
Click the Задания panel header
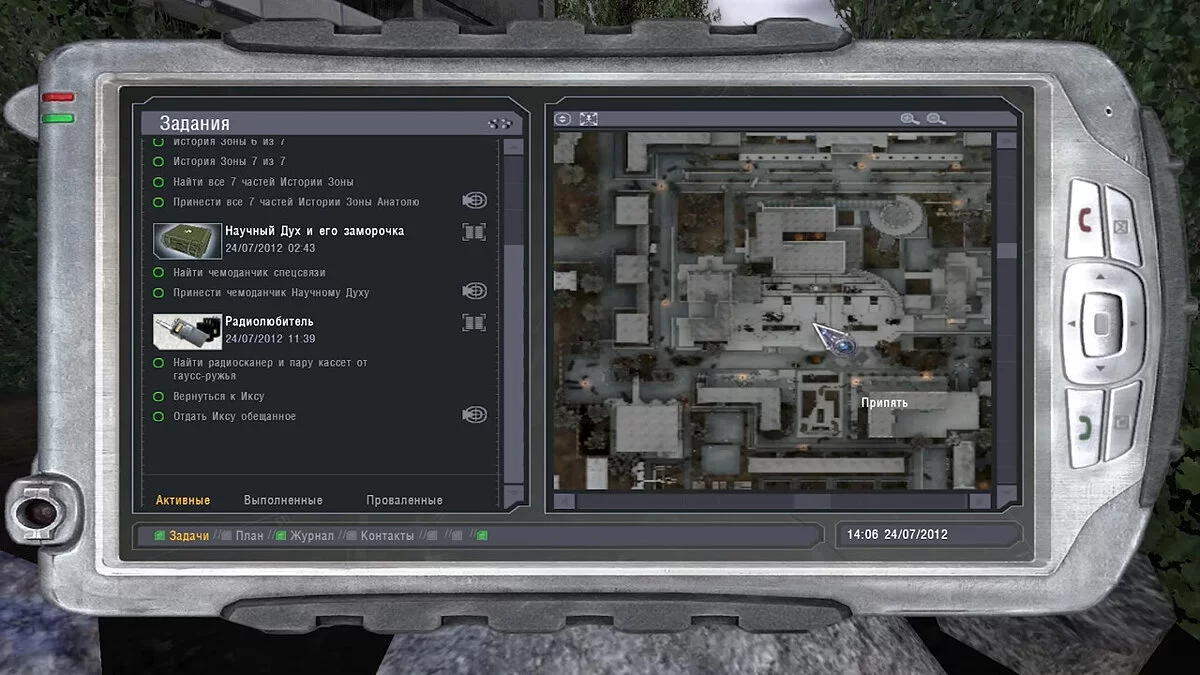point(331,123)
